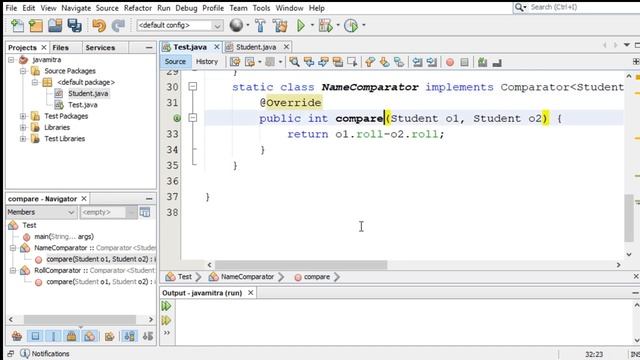Image resolution: width=640 pixels, height=360 pixels.
Task: Click the Debug Project icon
Action: click(x=325, y=25)
